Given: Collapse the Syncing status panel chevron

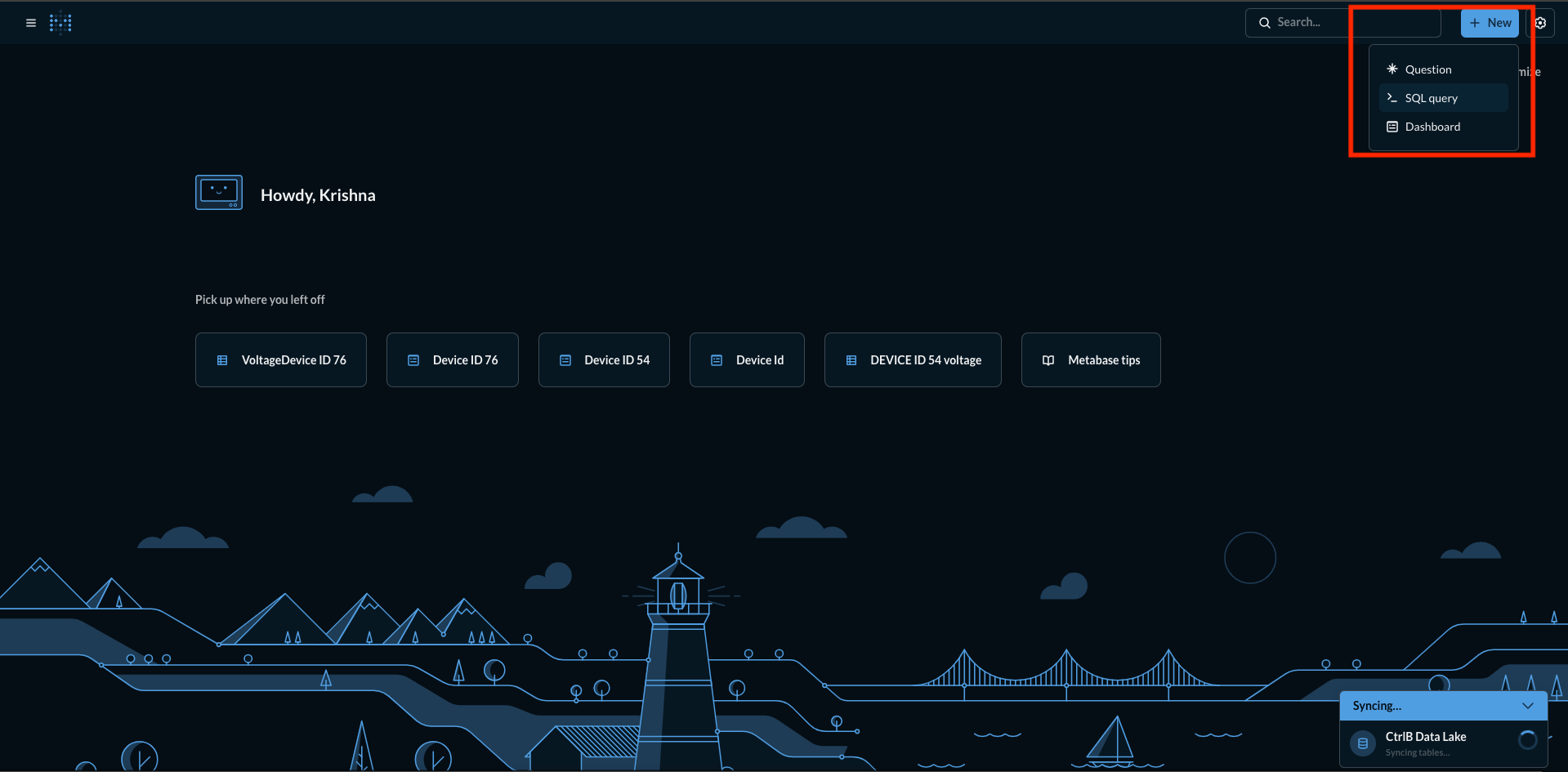Looking at the screenshot, I should (1527, 706).
